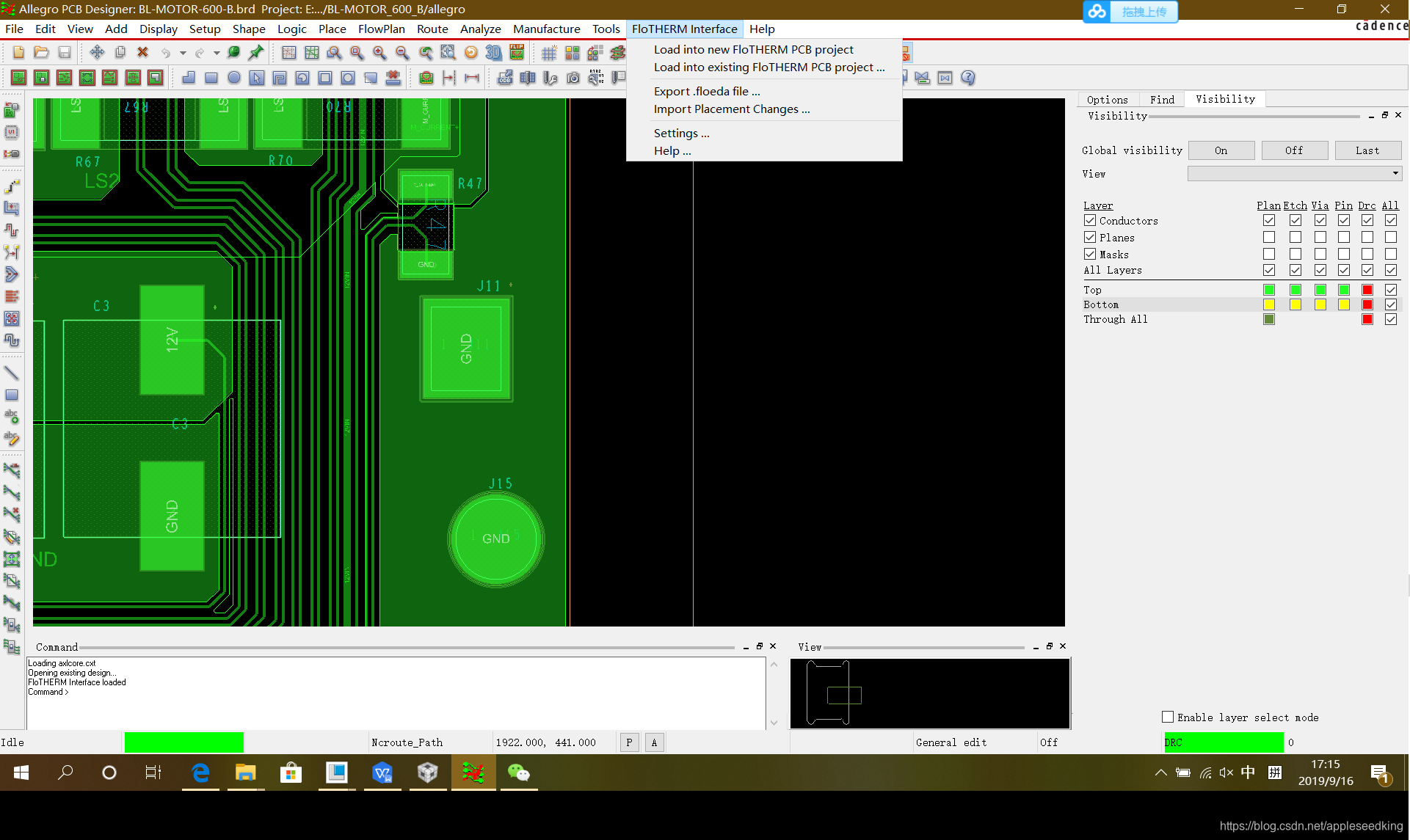Enable Planes Etch visibility checkbox
Image resolution: width=1410 pixels, height=840 pixels.
[x=1295, y=238]
